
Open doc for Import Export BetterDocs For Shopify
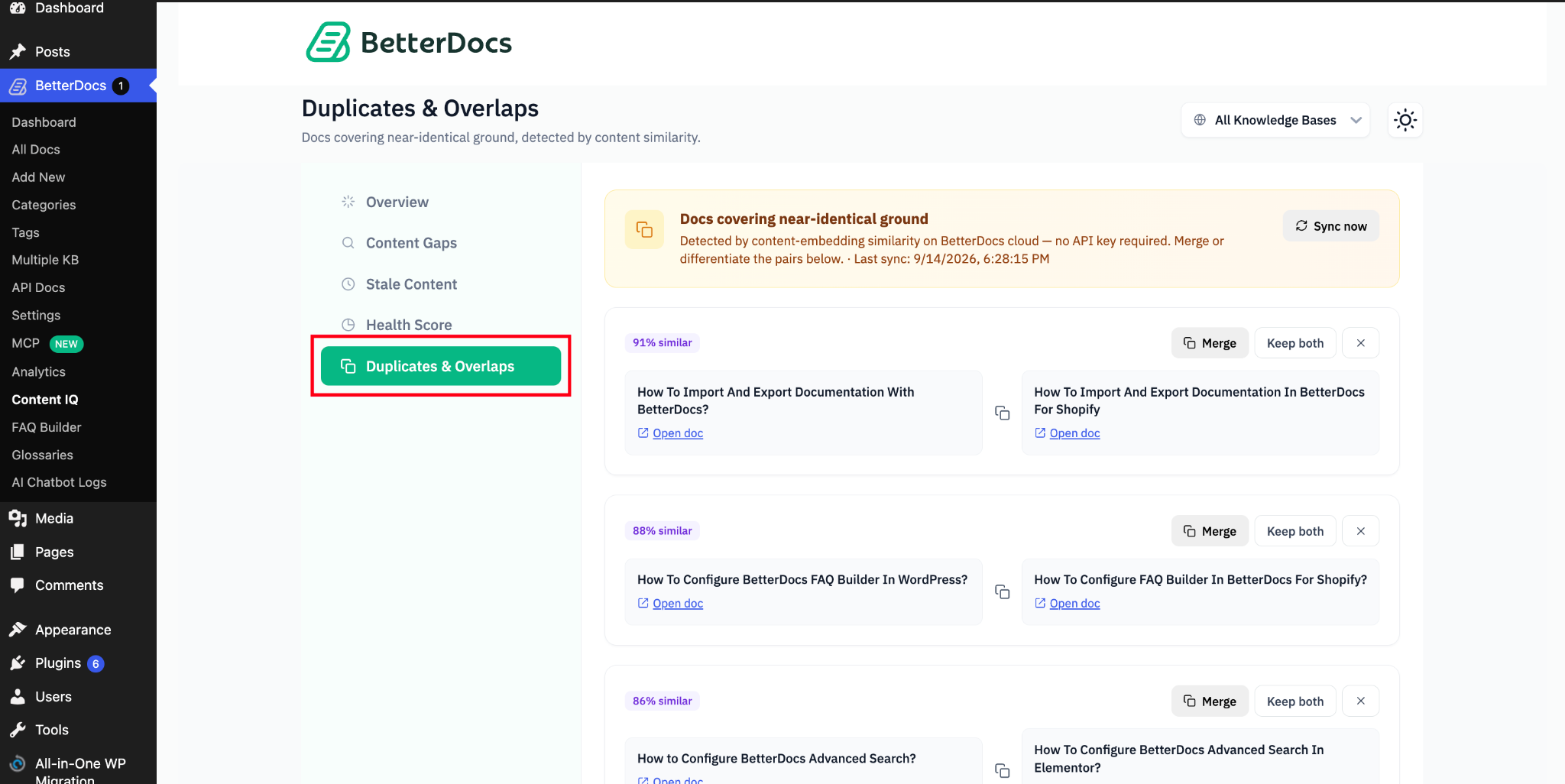pyautogui.click(x=1067, y=433)
